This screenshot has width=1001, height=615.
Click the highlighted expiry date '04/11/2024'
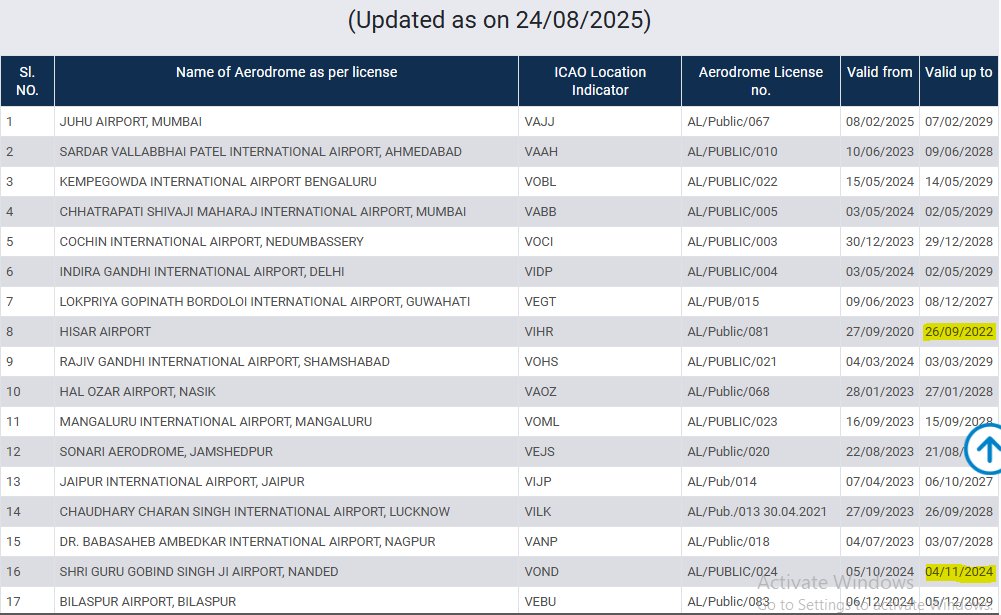[959, 572]
